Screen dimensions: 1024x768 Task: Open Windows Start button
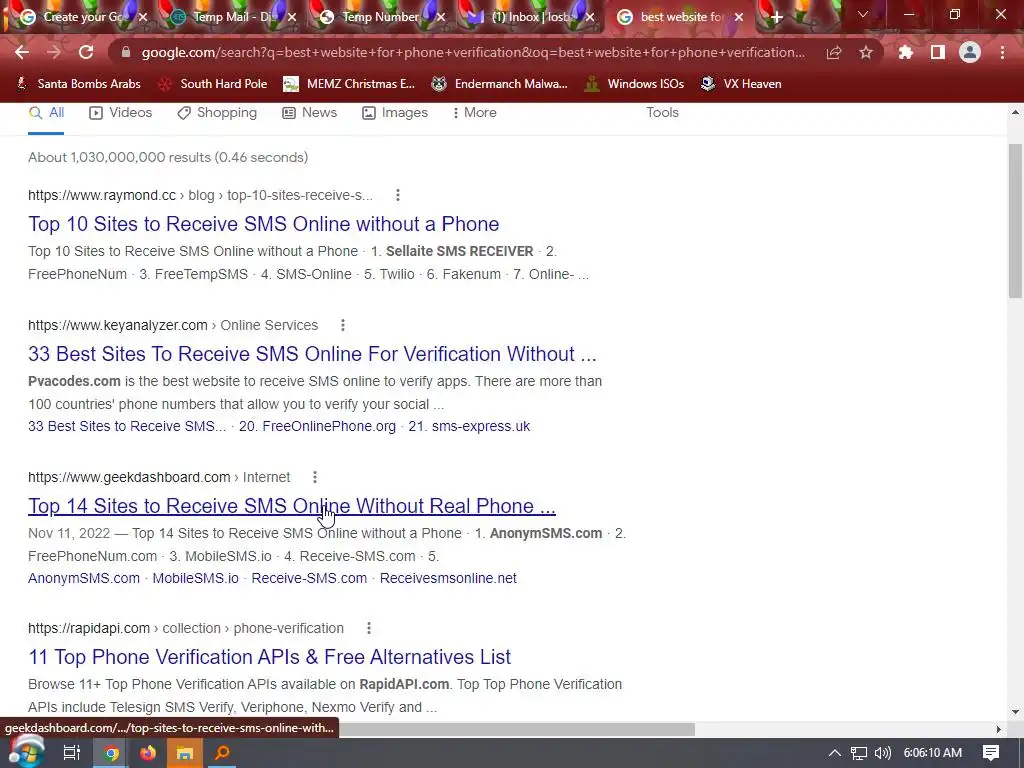pyautogui.click(x=26, y=753)
